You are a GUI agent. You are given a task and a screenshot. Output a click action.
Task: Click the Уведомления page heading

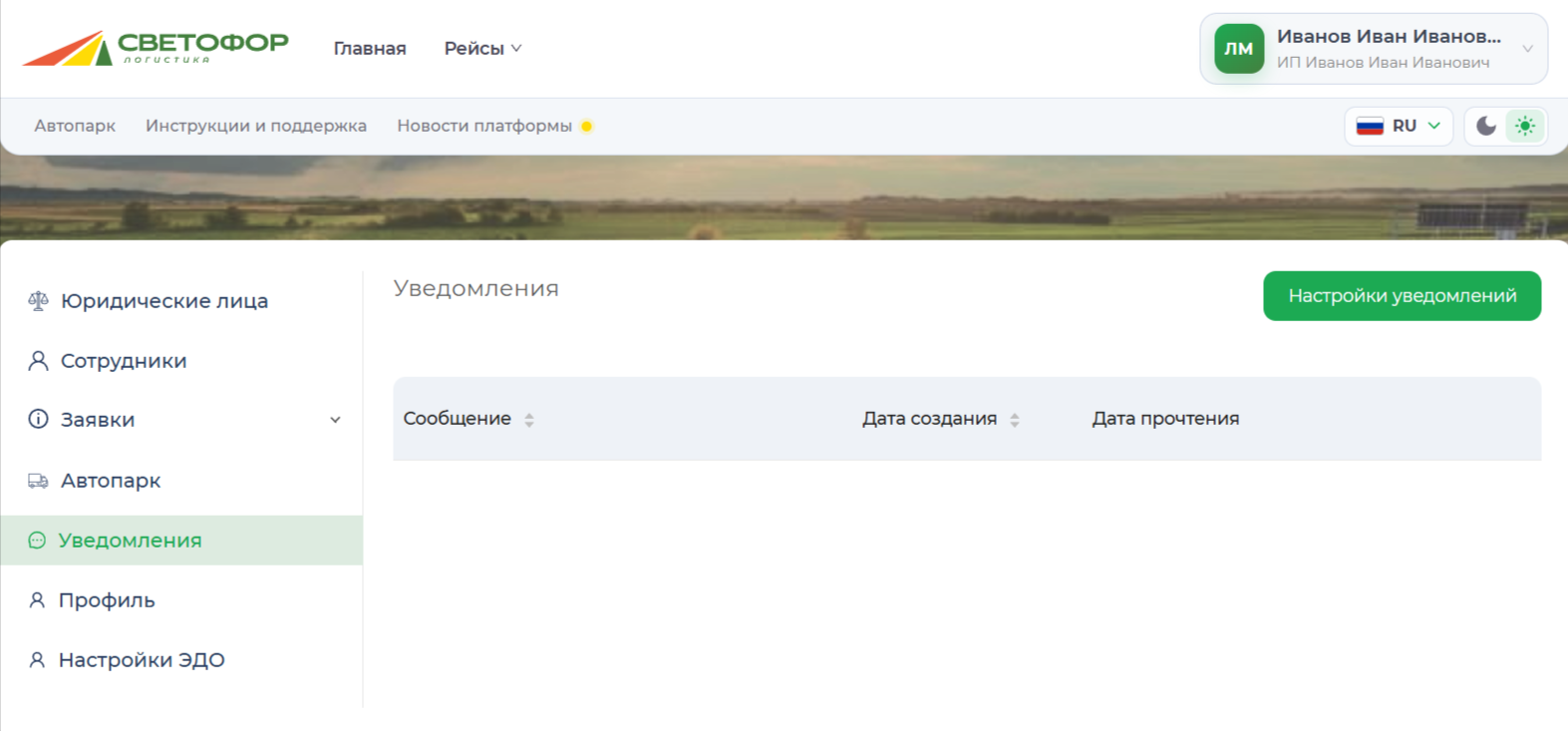point(476,288)
